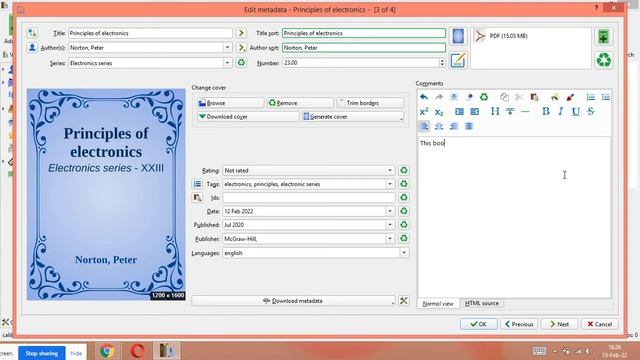
Task: Insert an unordered bullet list in comments
Action: point(606,97)
